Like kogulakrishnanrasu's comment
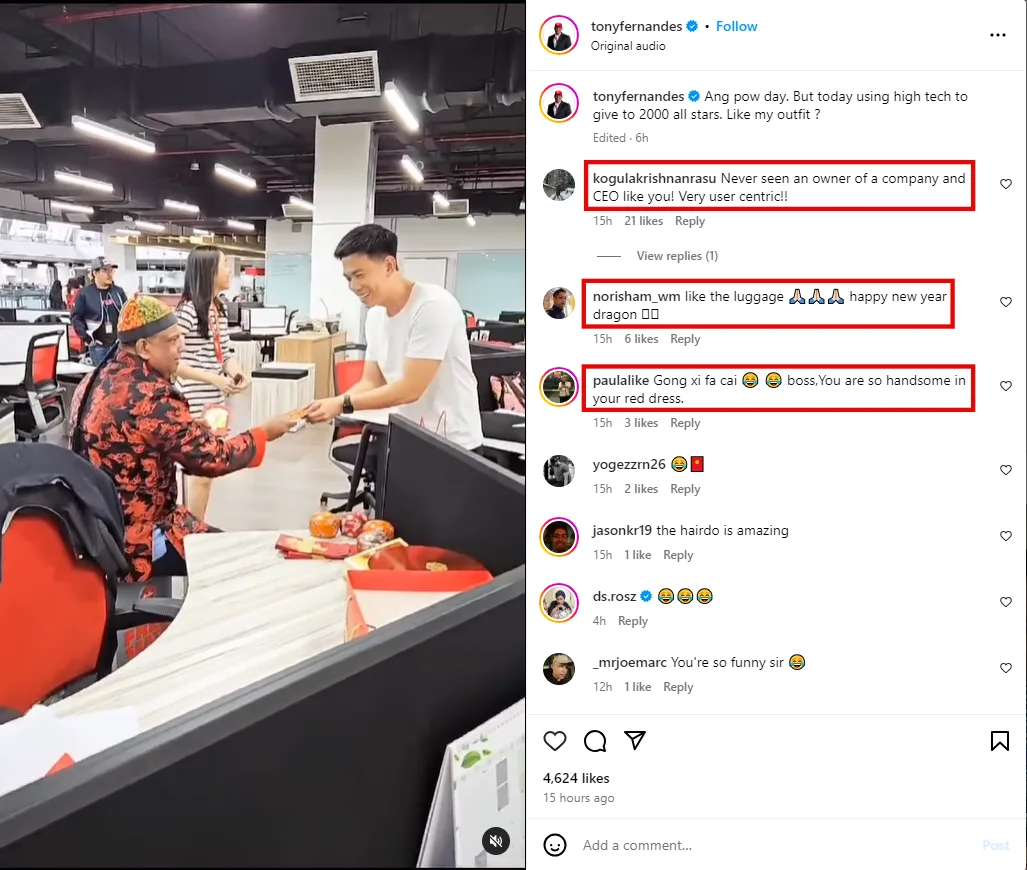1027x870 pixels. click(x=1006, y=184)
